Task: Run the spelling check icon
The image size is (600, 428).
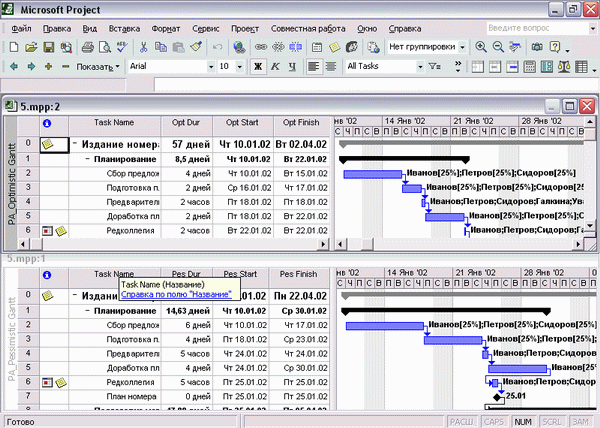Action: (x=122, y=47)
